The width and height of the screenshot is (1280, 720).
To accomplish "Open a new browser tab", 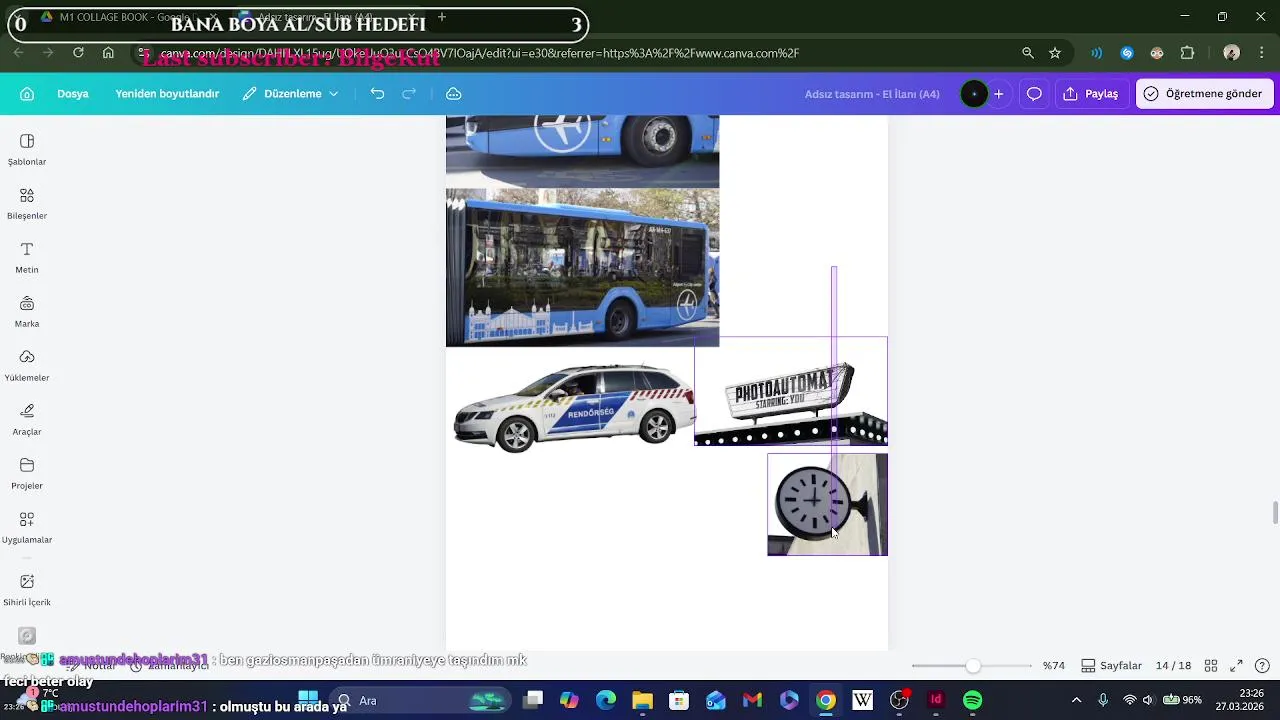I will [x=441, y=17].
